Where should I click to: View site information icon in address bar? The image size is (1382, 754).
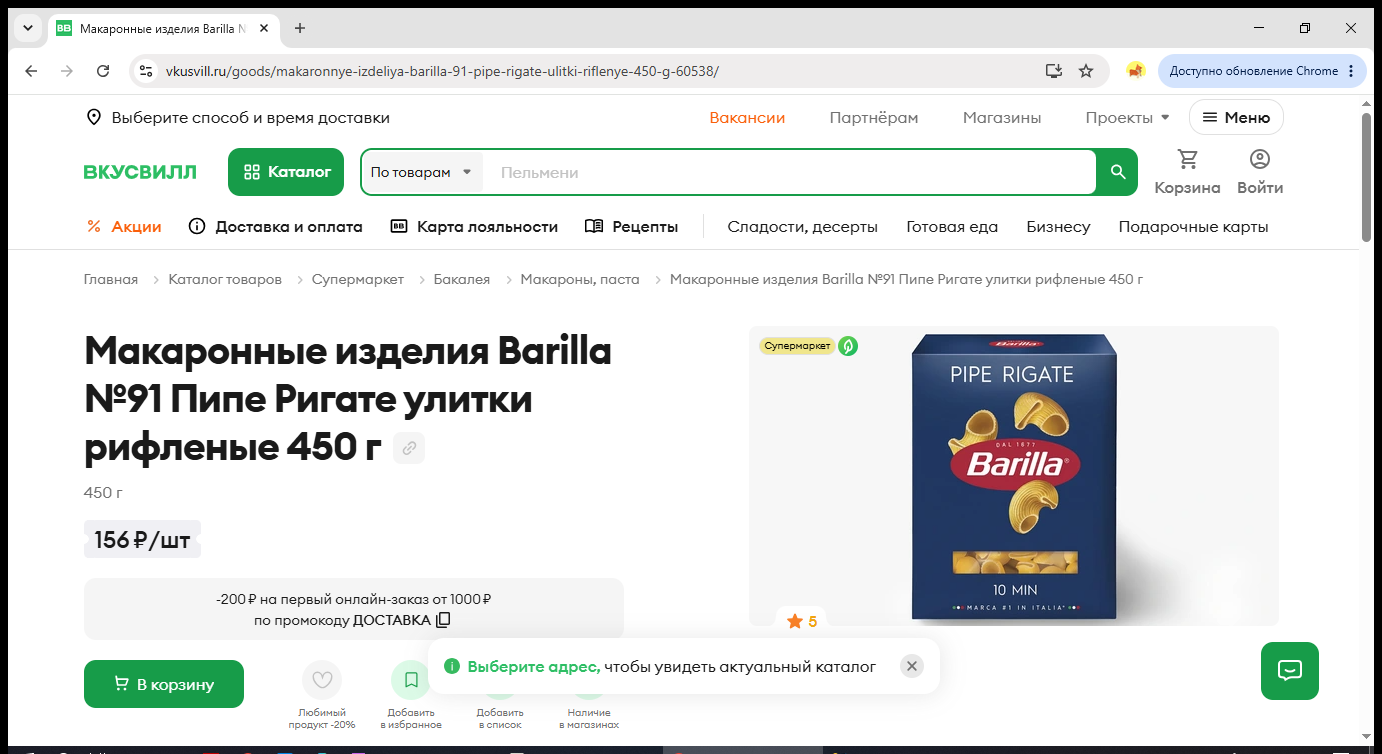tap(146, 71)
